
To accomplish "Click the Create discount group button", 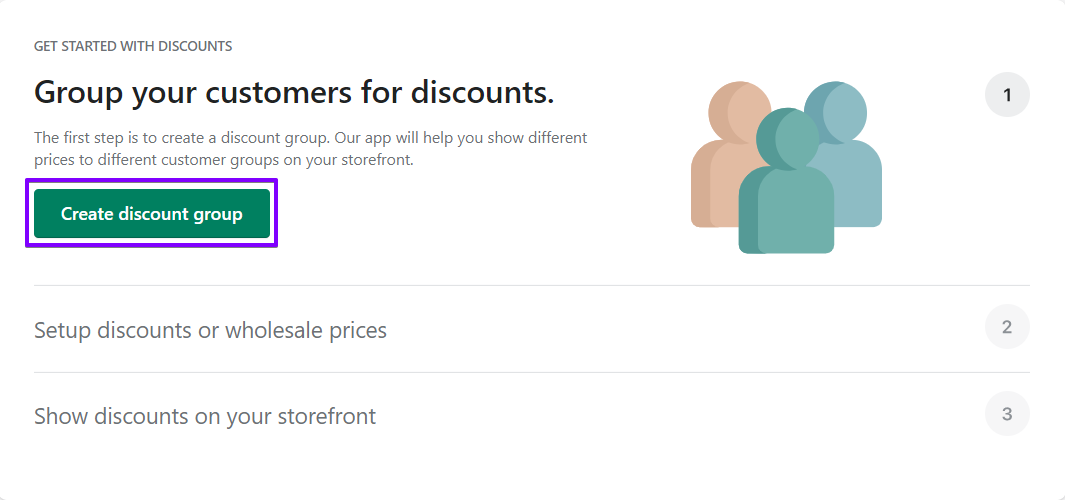I will (151, 213).
